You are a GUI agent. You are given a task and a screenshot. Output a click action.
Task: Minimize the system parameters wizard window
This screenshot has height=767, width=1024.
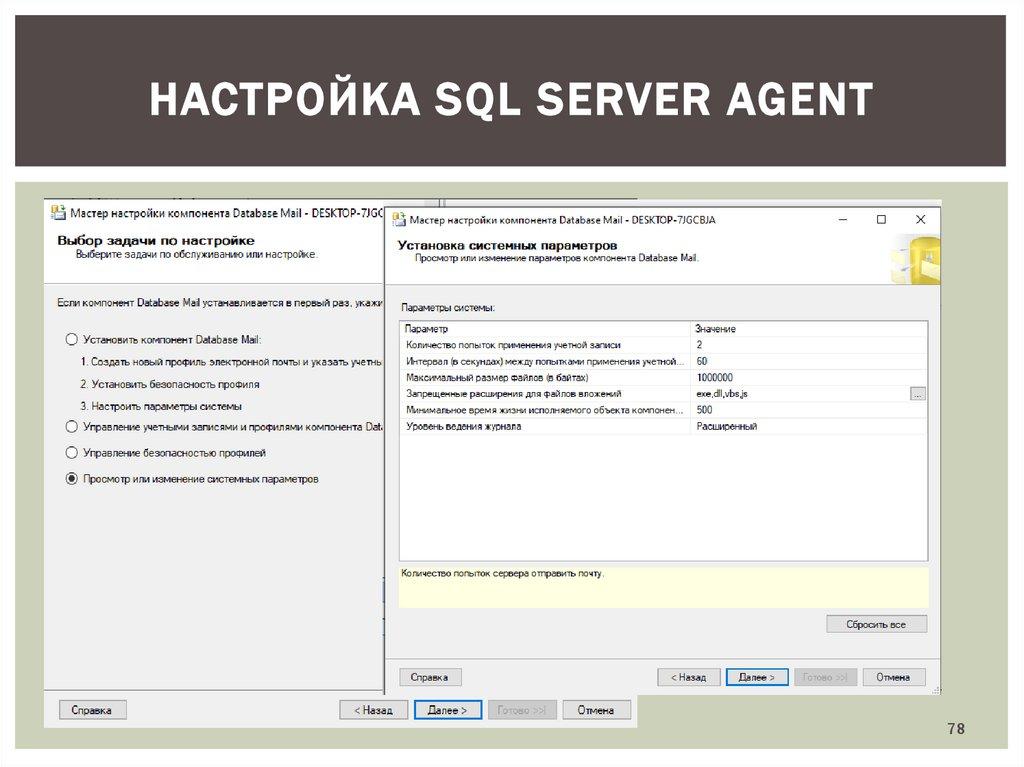tap(842, 219)
